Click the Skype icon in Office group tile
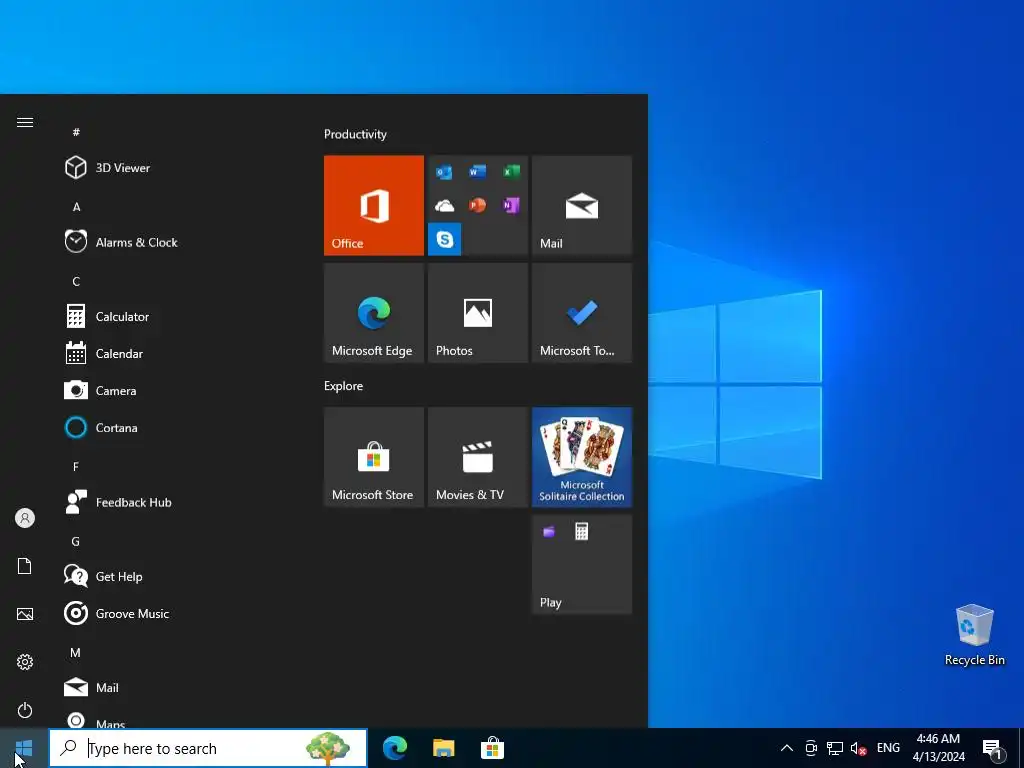The width and height of the screenshot is (1024, 768). tap(445, 239)
